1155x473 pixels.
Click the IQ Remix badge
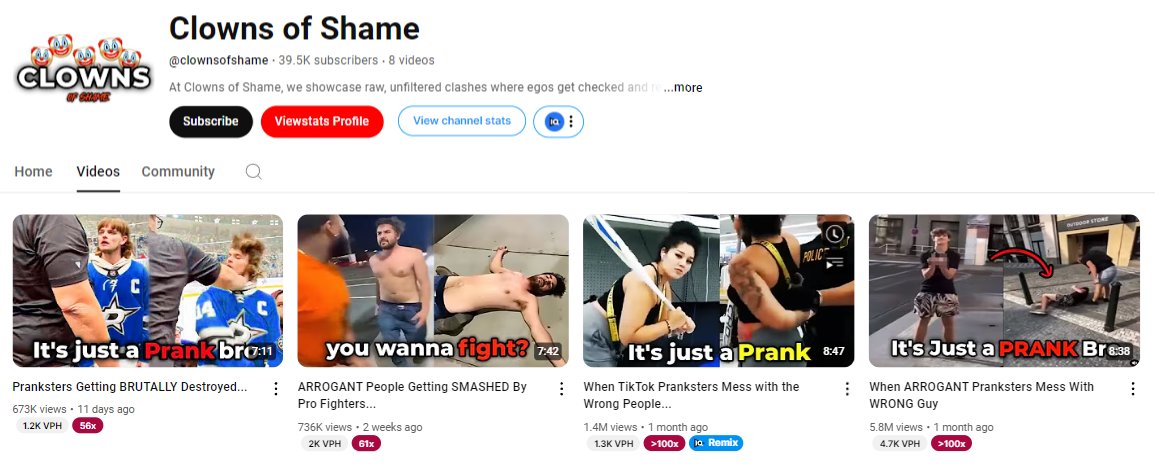pyautogui.click(x=716, y=444)
